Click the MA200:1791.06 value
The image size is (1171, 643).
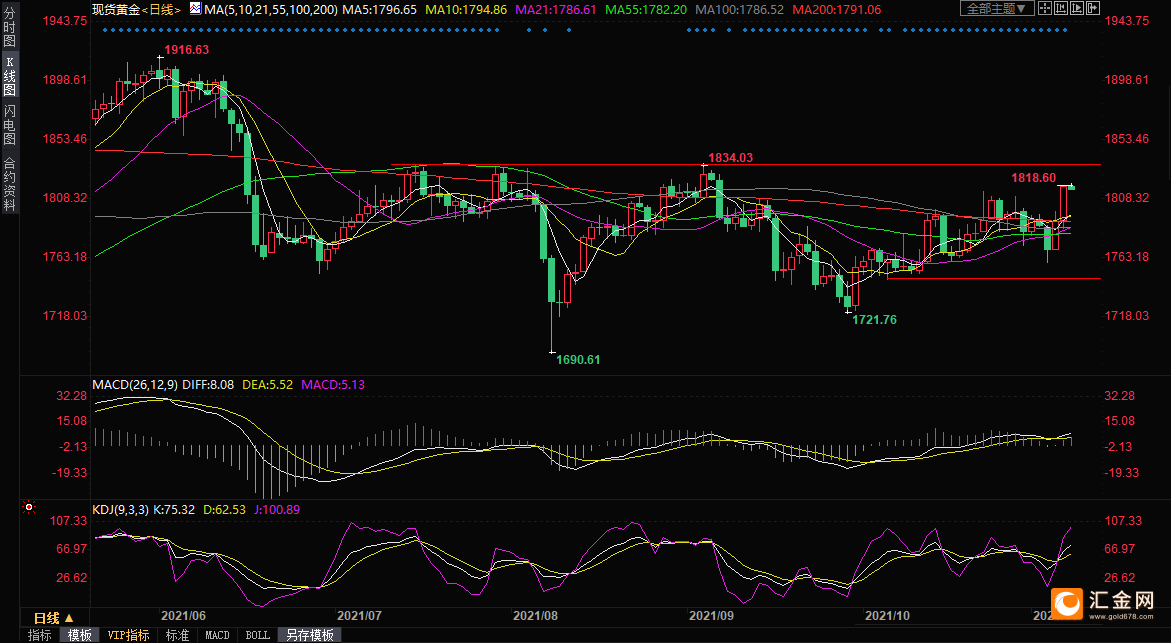[836, 10]
